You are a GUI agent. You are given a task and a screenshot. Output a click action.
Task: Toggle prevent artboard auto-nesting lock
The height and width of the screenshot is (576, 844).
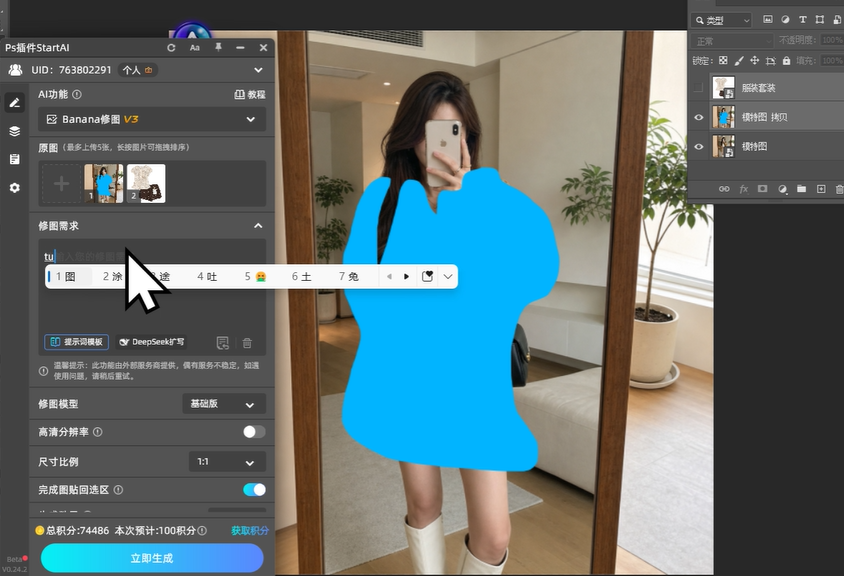pyautogui.click(x=771, y=61)
